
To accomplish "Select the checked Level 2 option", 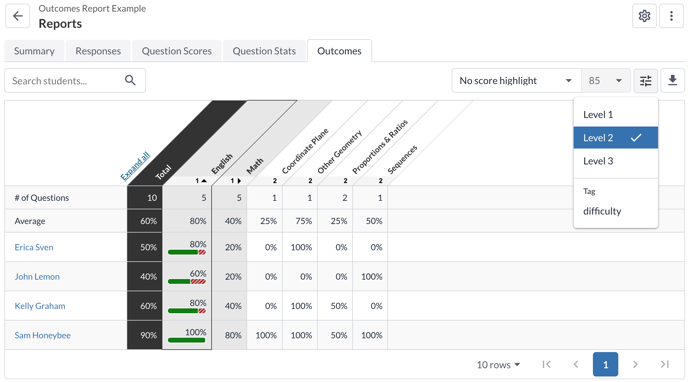I will [x=616, y=138].
